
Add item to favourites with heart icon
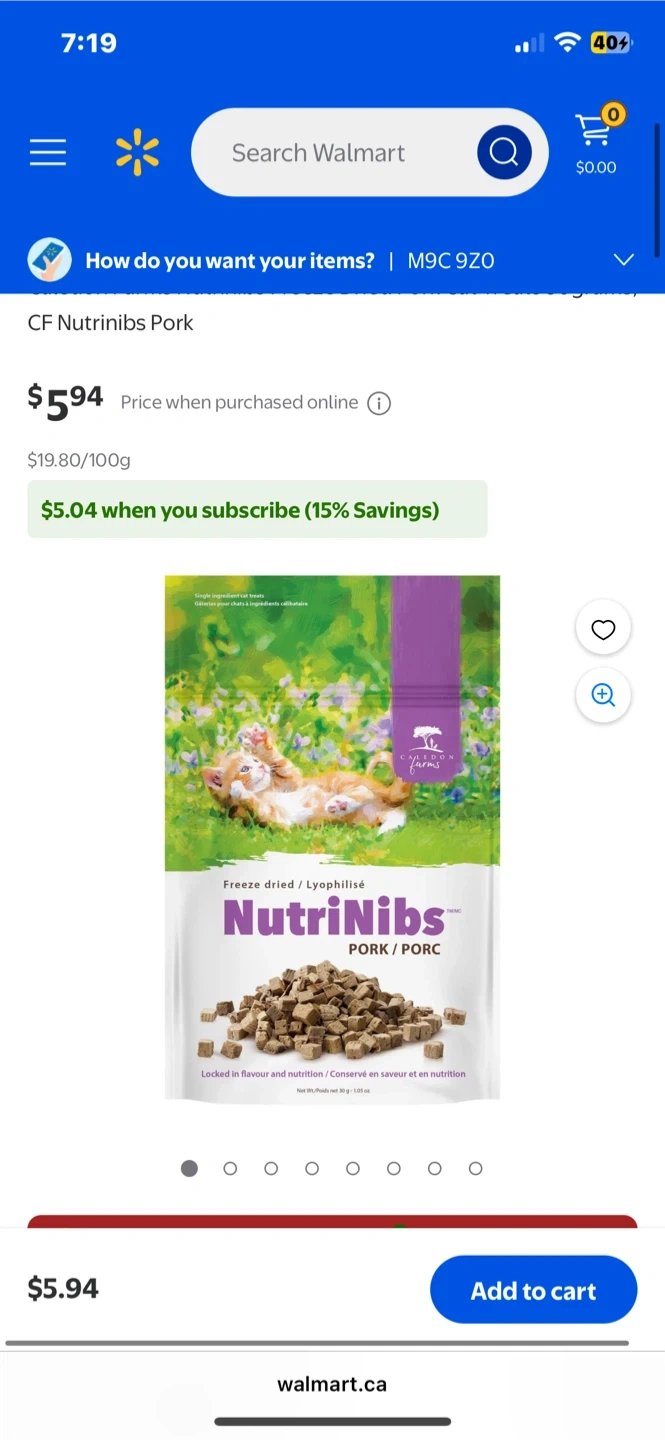click(603, 629)
